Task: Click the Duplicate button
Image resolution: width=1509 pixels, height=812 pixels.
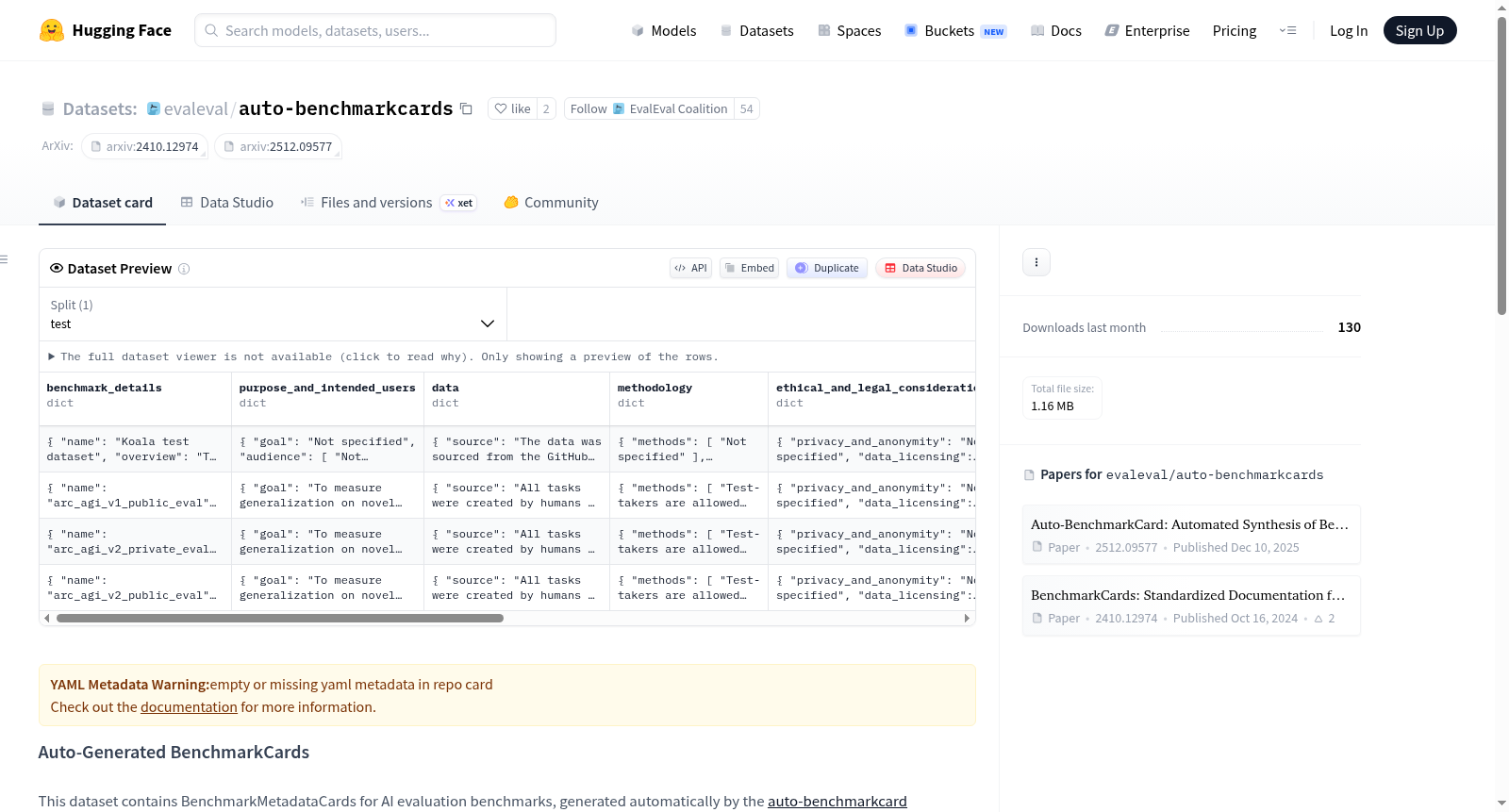Action: [827, 268]
